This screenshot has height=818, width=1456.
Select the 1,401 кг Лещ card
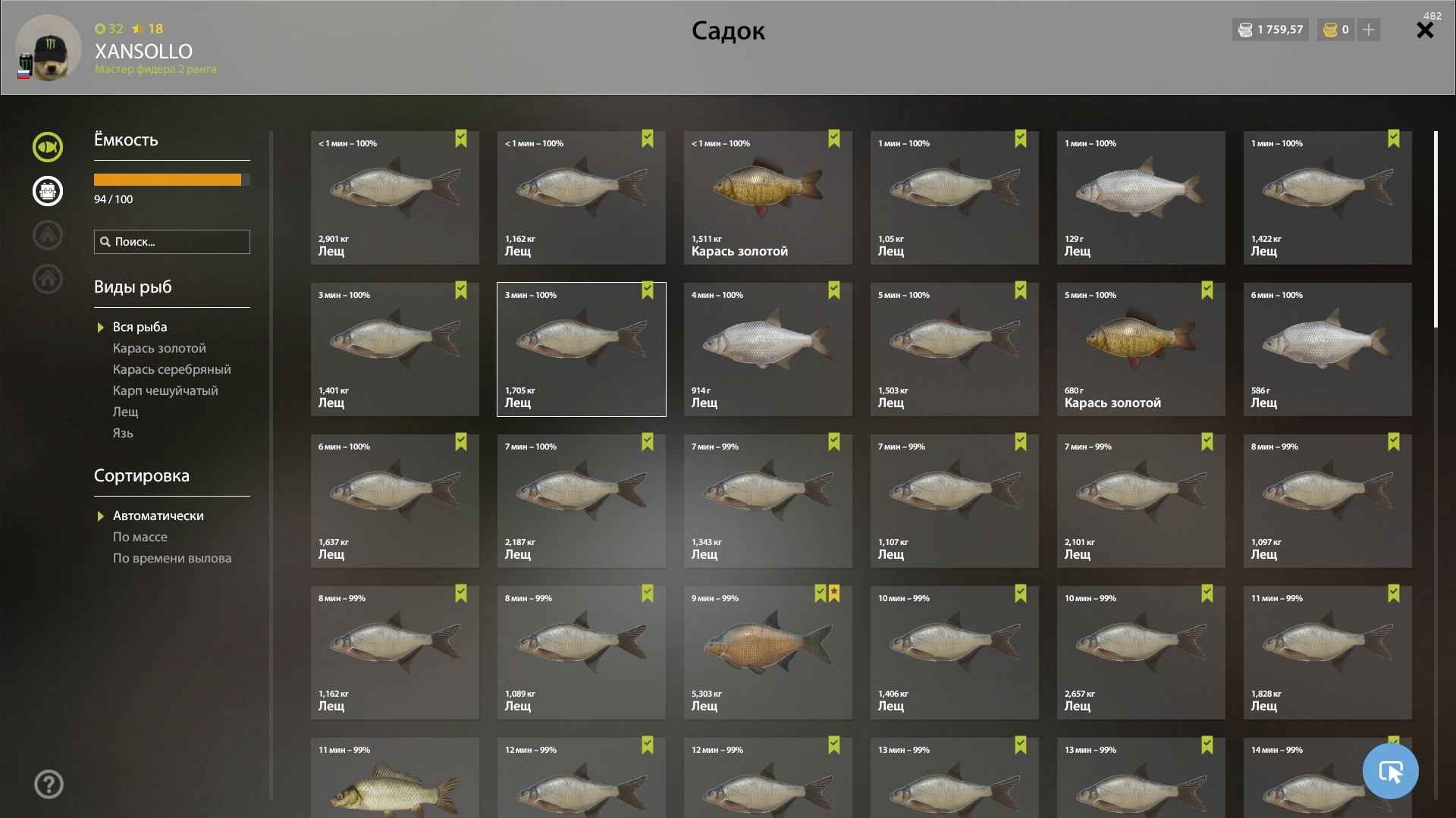point(395,349)
